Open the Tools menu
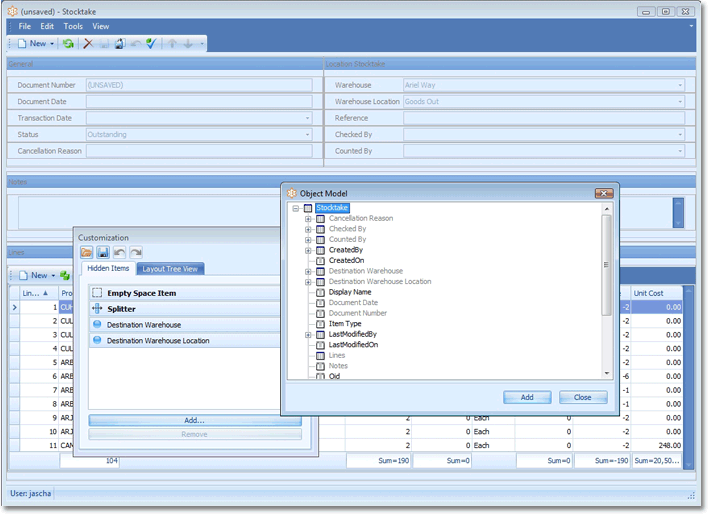This screenshot has height=515, width=709. pos(73,26)
